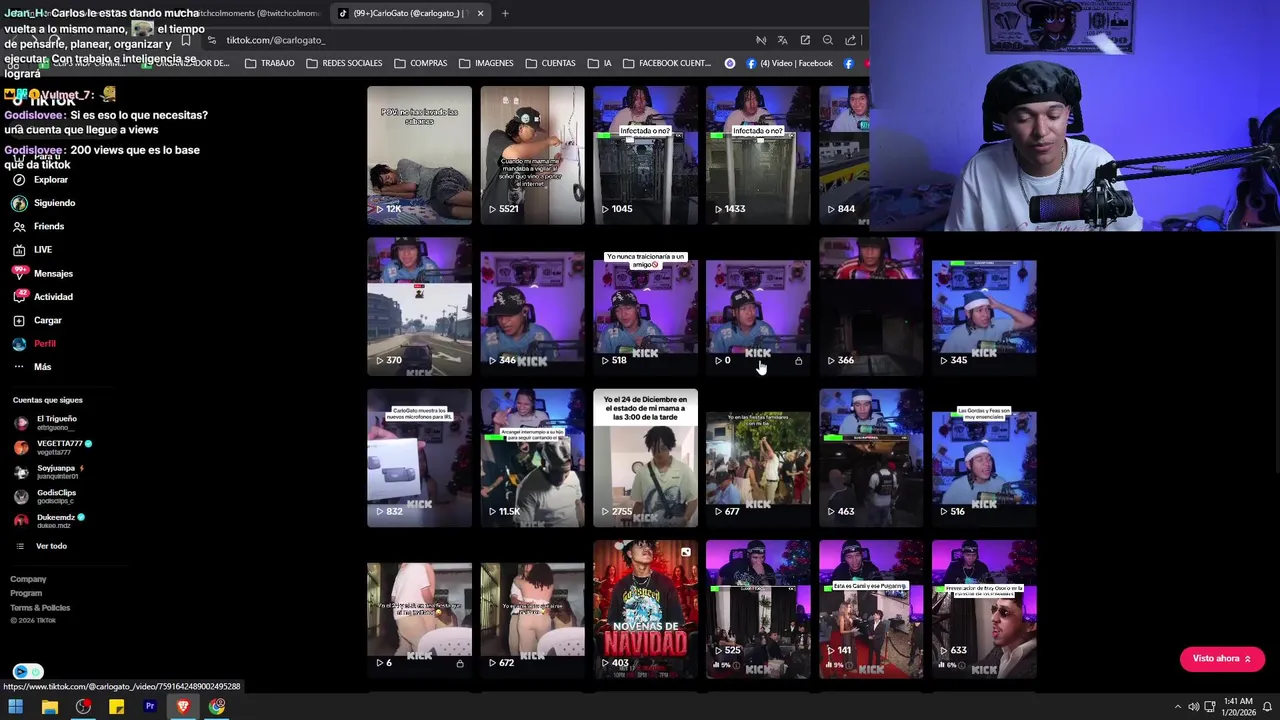Open the GTA video with 370 views
Screen dimensions: 1280x720
point(419,307)
